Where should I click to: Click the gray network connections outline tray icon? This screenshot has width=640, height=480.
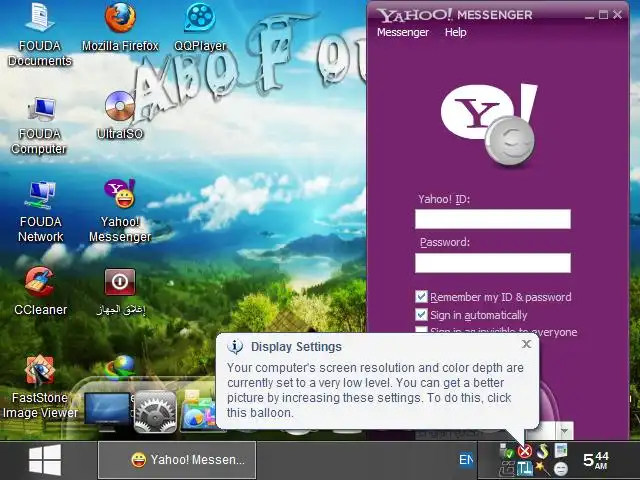tap(507, 469)
